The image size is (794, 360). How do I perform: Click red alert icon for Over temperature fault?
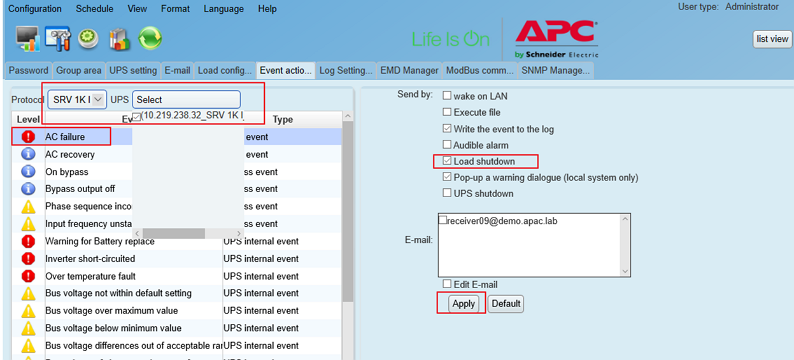[x=29, y=276]
